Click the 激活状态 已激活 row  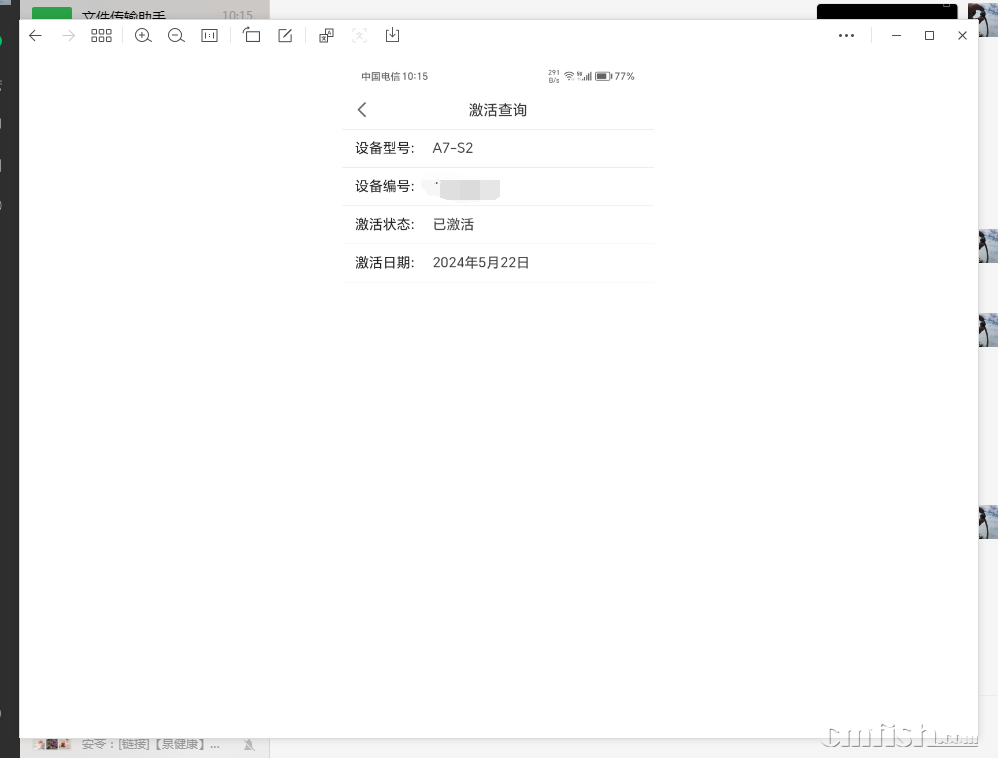498,225
